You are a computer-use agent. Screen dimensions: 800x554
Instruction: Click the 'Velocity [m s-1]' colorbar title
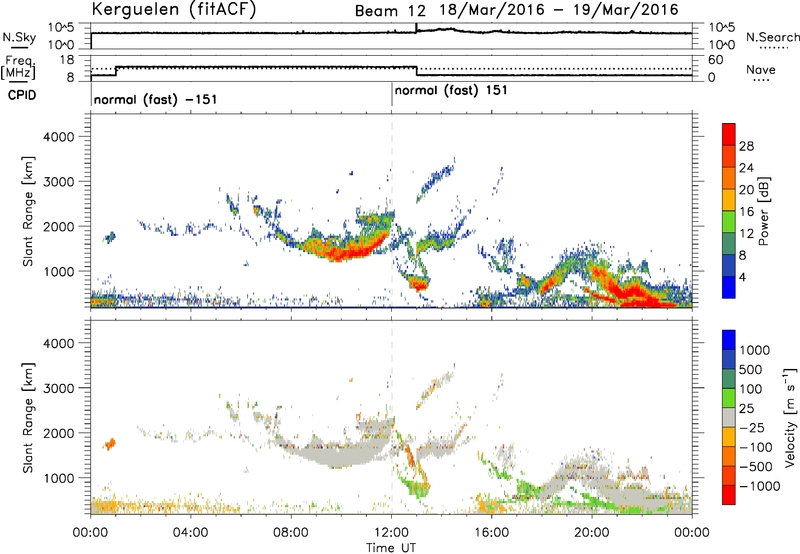point(790,417)
